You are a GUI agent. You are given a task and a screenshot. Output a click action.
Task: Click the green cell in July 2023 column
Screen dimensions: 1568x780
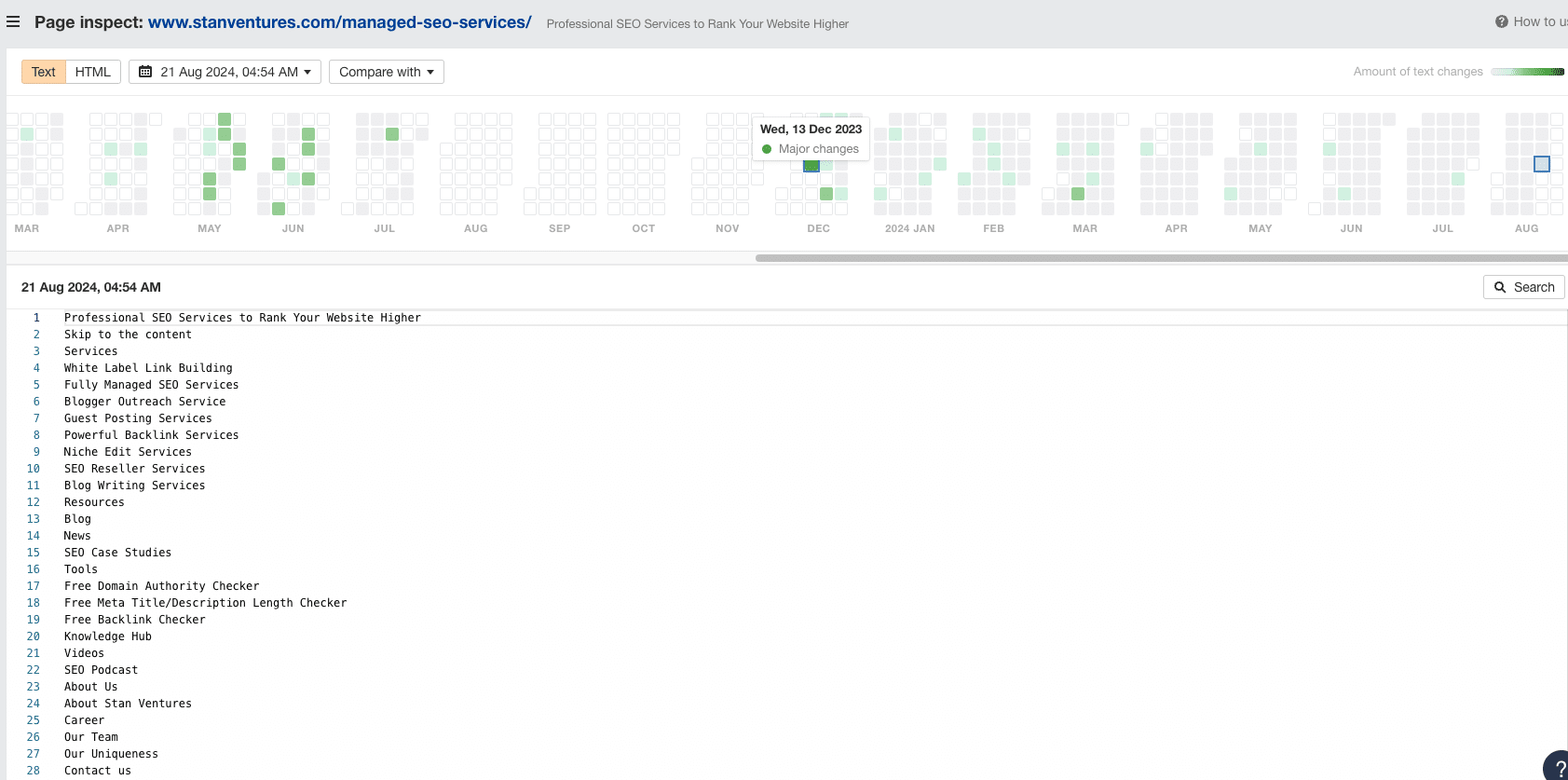coord(392,134)
